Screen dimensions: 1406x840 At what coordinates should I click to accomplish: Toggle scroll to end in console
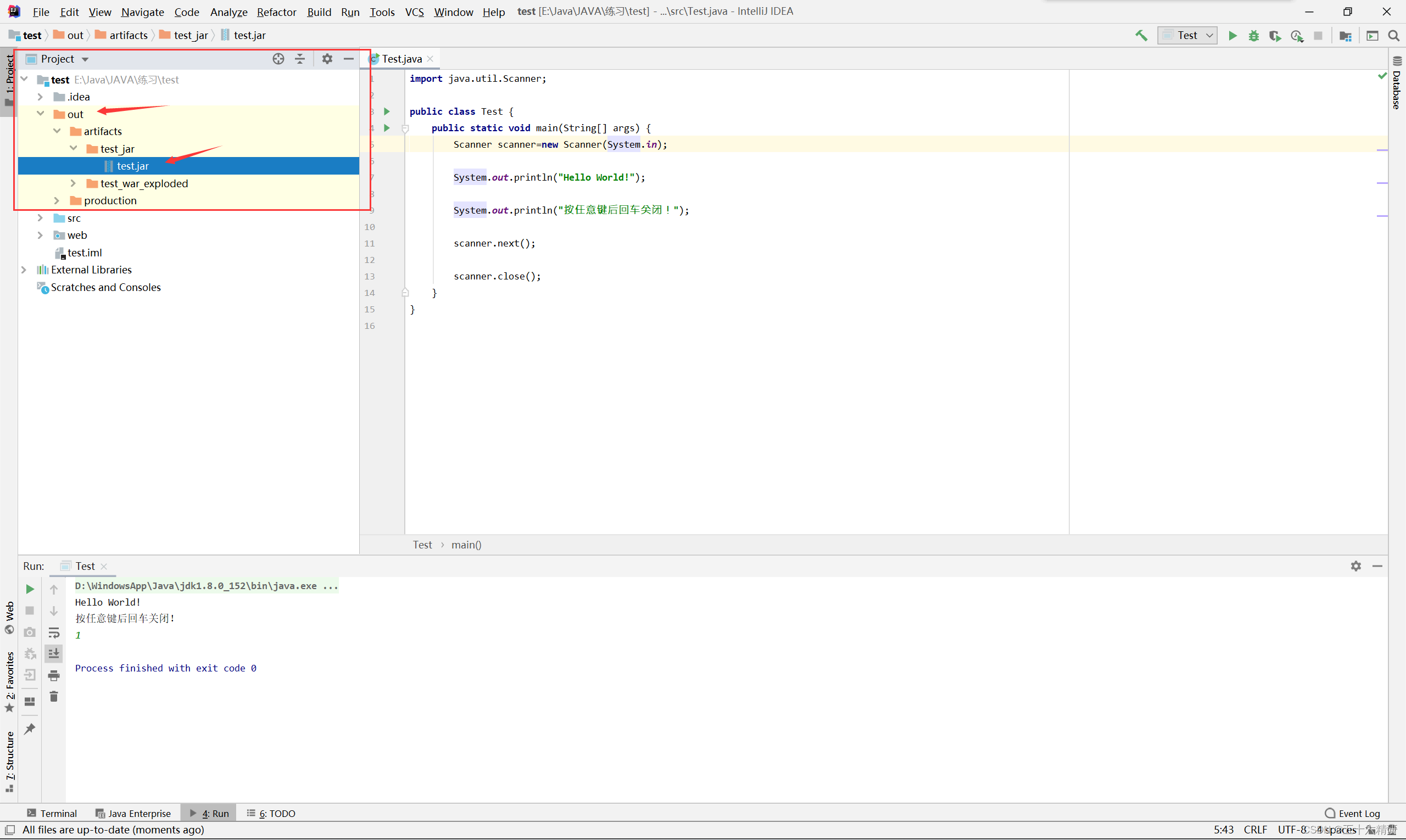point(54,654)
